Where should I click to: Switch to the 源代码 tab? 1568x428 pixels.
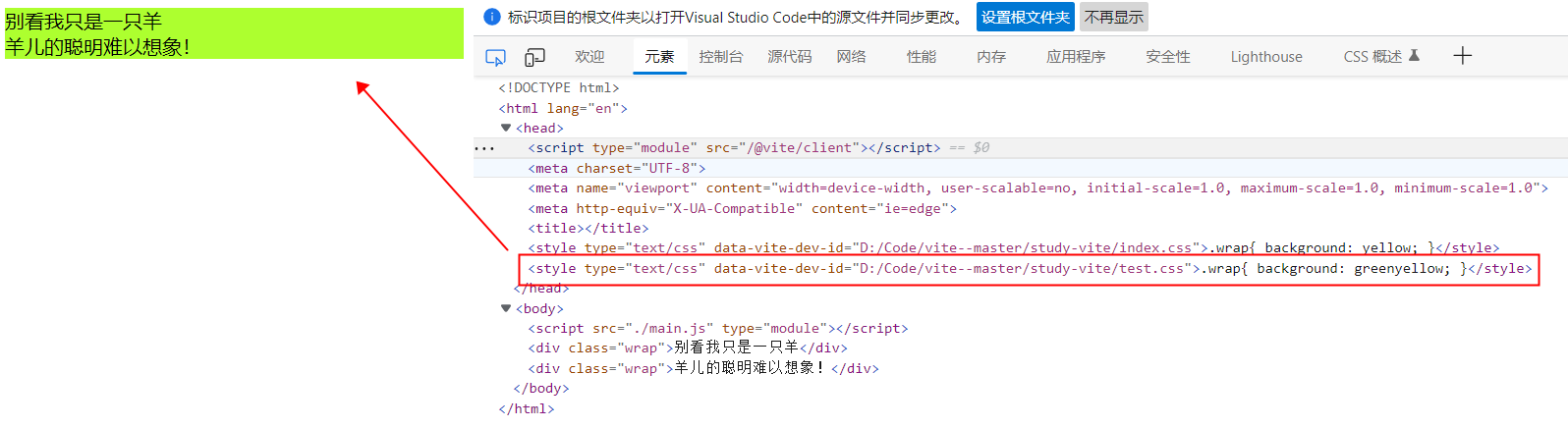pyautogui.click(x=790, y=57)
